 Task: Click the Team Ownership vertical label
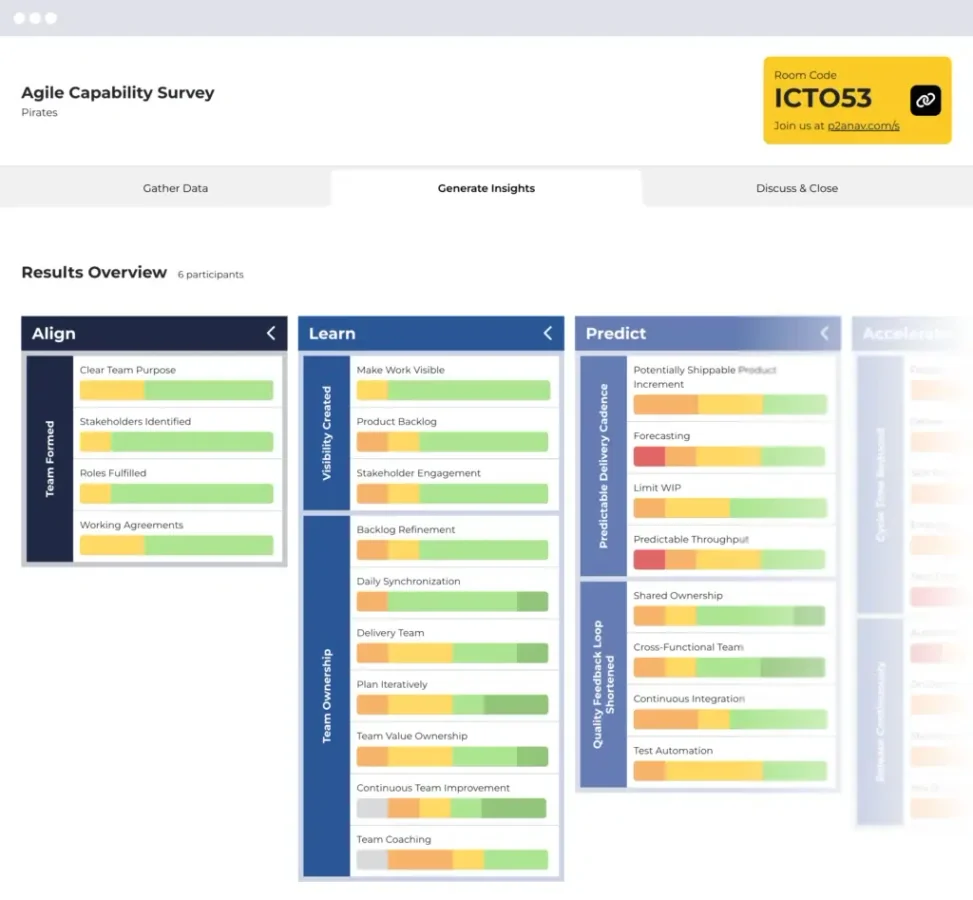click(x=327, y=696)
